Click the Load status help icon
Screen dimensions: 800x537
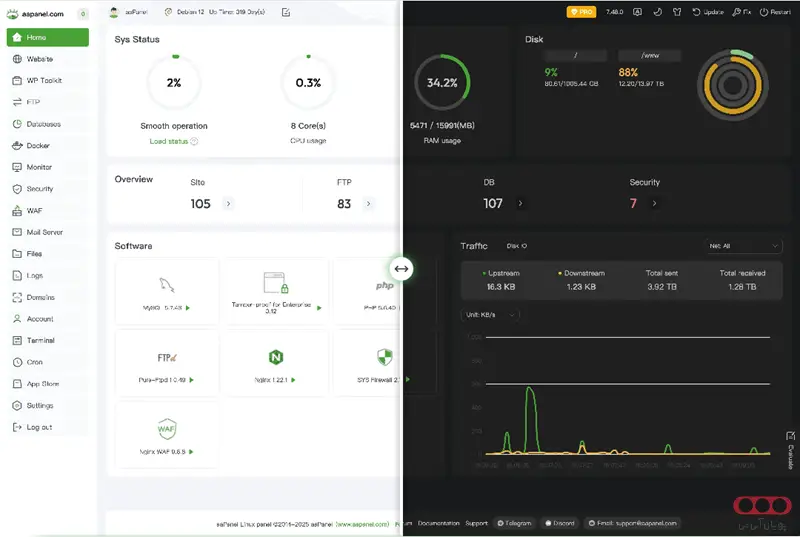pyautogui.click(x=194, y=141)
